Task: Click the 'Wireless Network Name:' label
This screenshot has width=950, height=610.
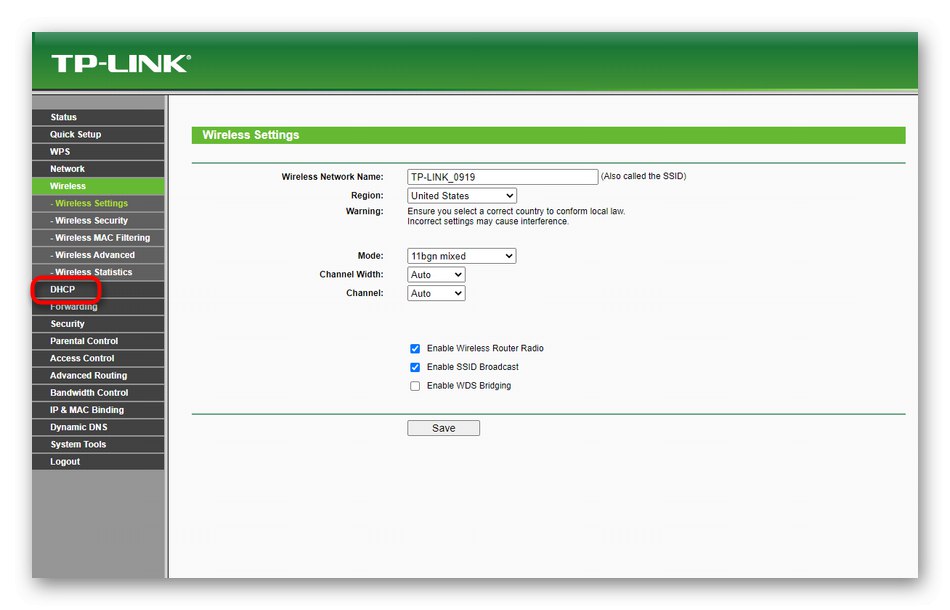Action: (333, 177)
